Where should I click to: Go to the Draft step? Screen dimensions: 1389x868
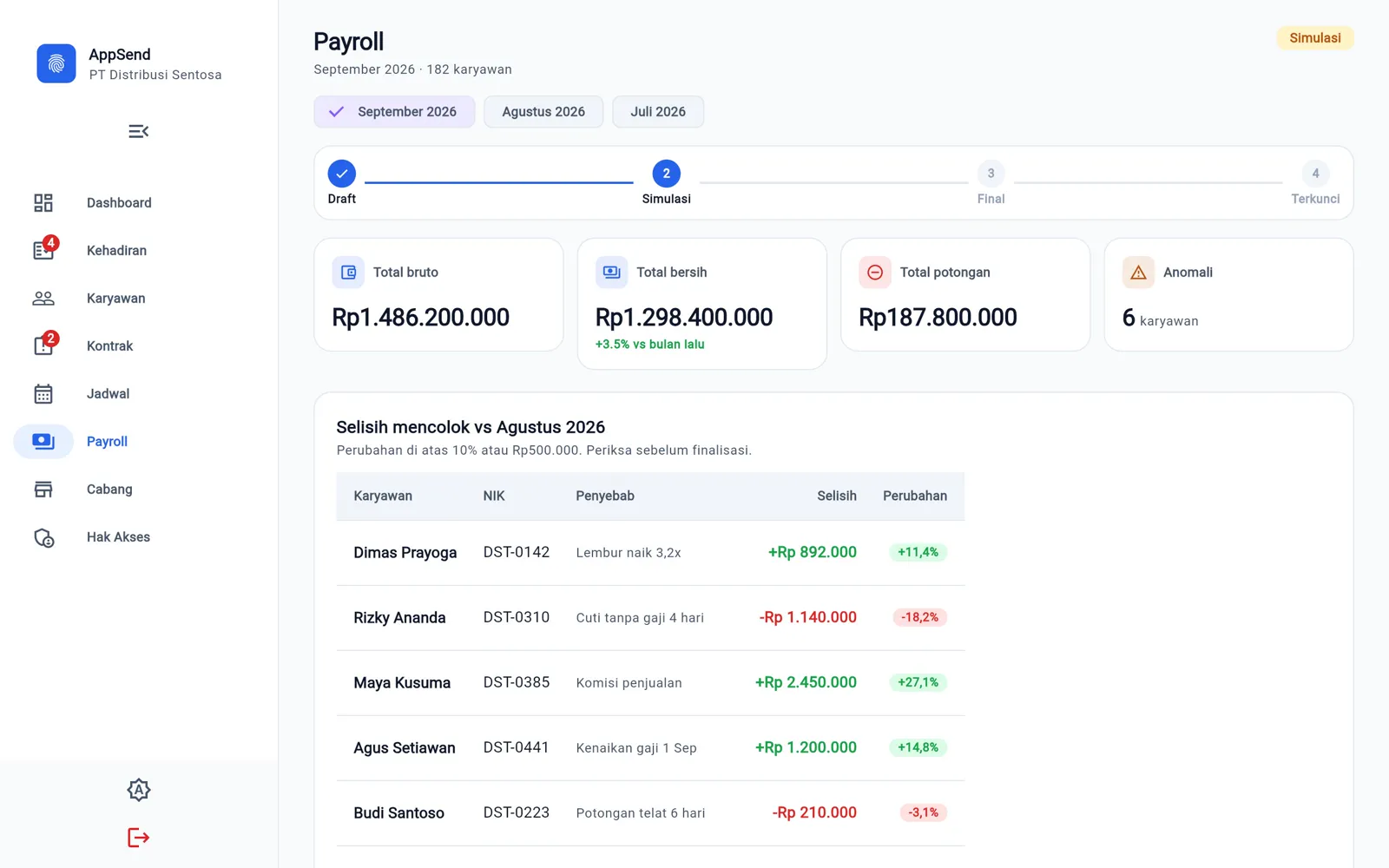342,182
